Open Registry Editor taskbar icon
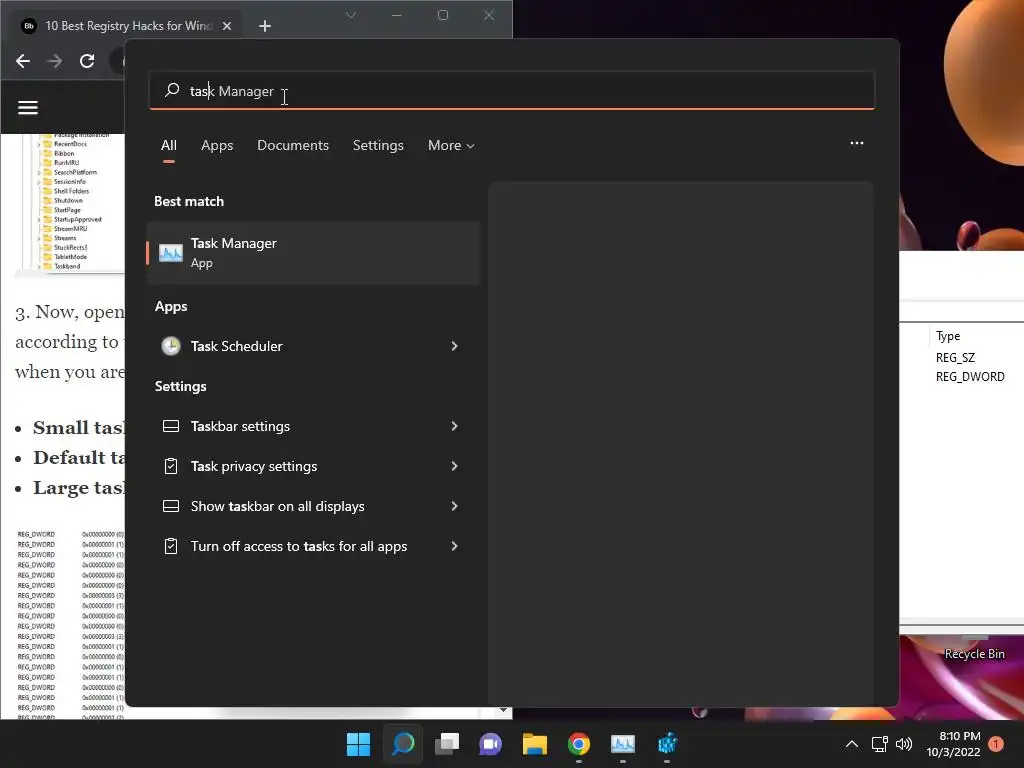Screen dimensions: 1024x768 (x=667, y=744)
